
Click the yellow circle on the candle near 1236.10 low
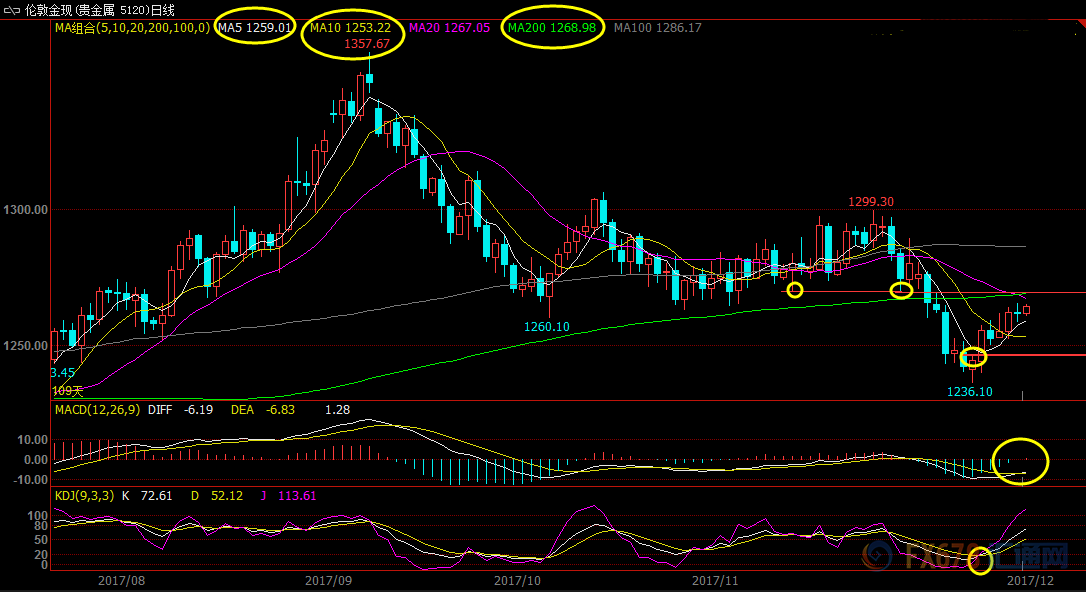973,357
